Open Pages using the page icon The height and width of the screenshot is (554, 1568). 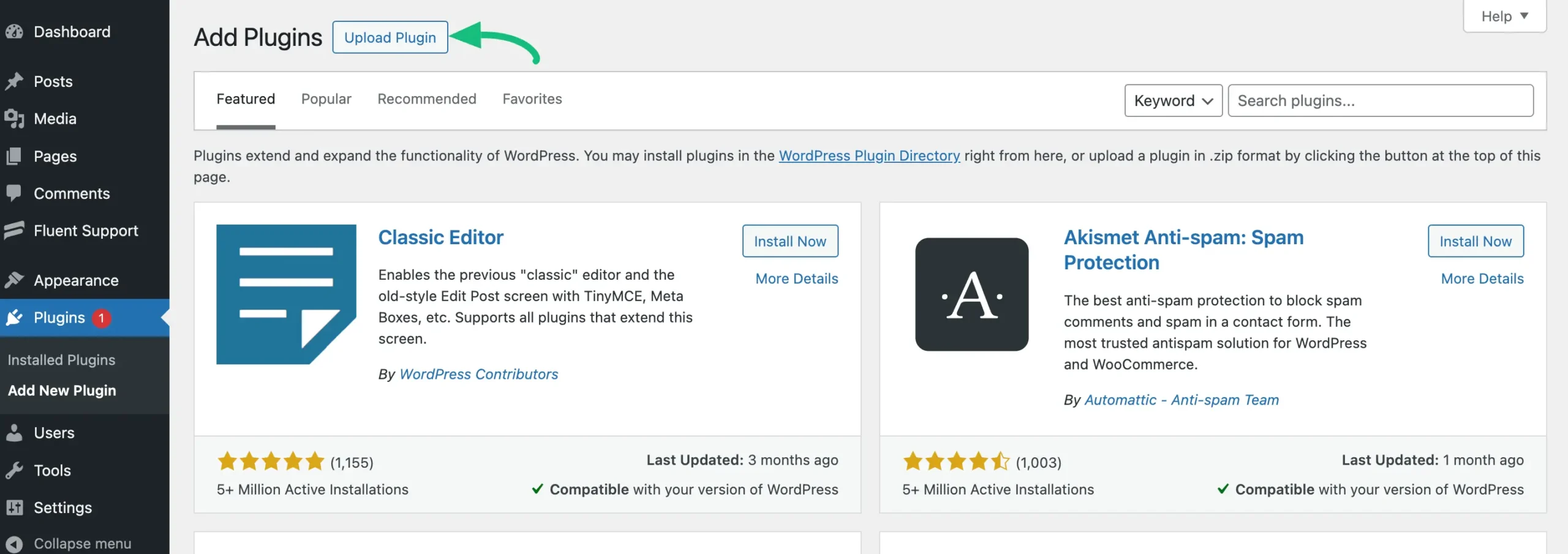pyautogui.click(x=14, y=155)
